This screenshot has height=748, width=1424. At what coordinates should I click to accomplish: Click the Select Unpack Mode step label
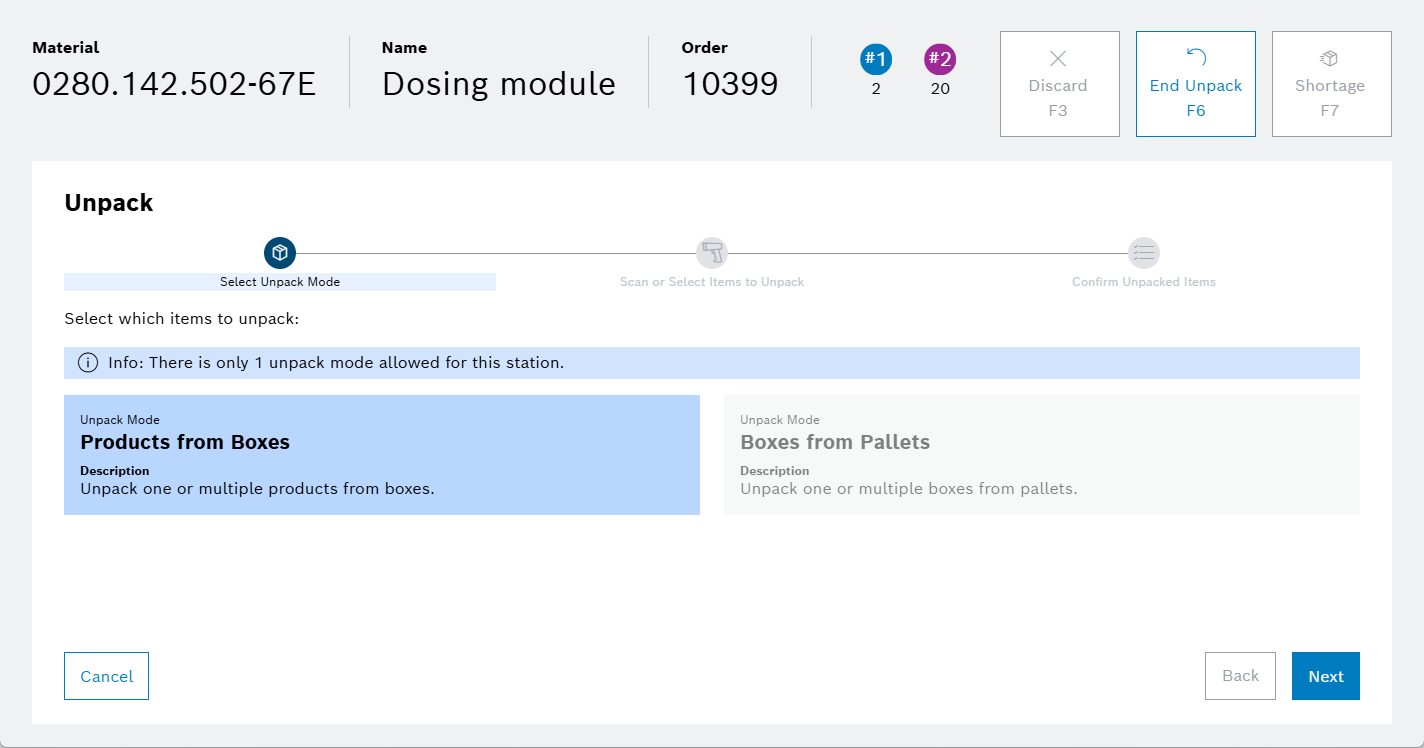tap(280, 282)
